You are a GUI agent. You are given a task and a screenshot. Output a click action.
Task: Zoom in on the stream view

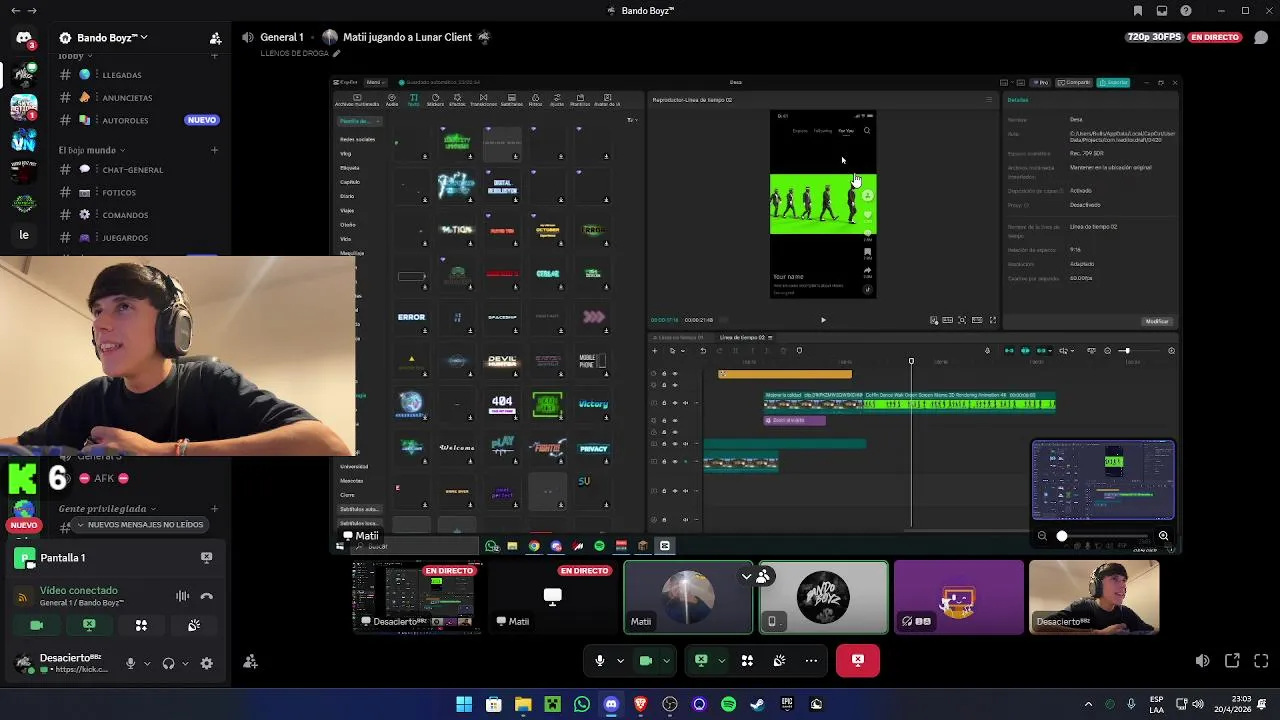1163,536
